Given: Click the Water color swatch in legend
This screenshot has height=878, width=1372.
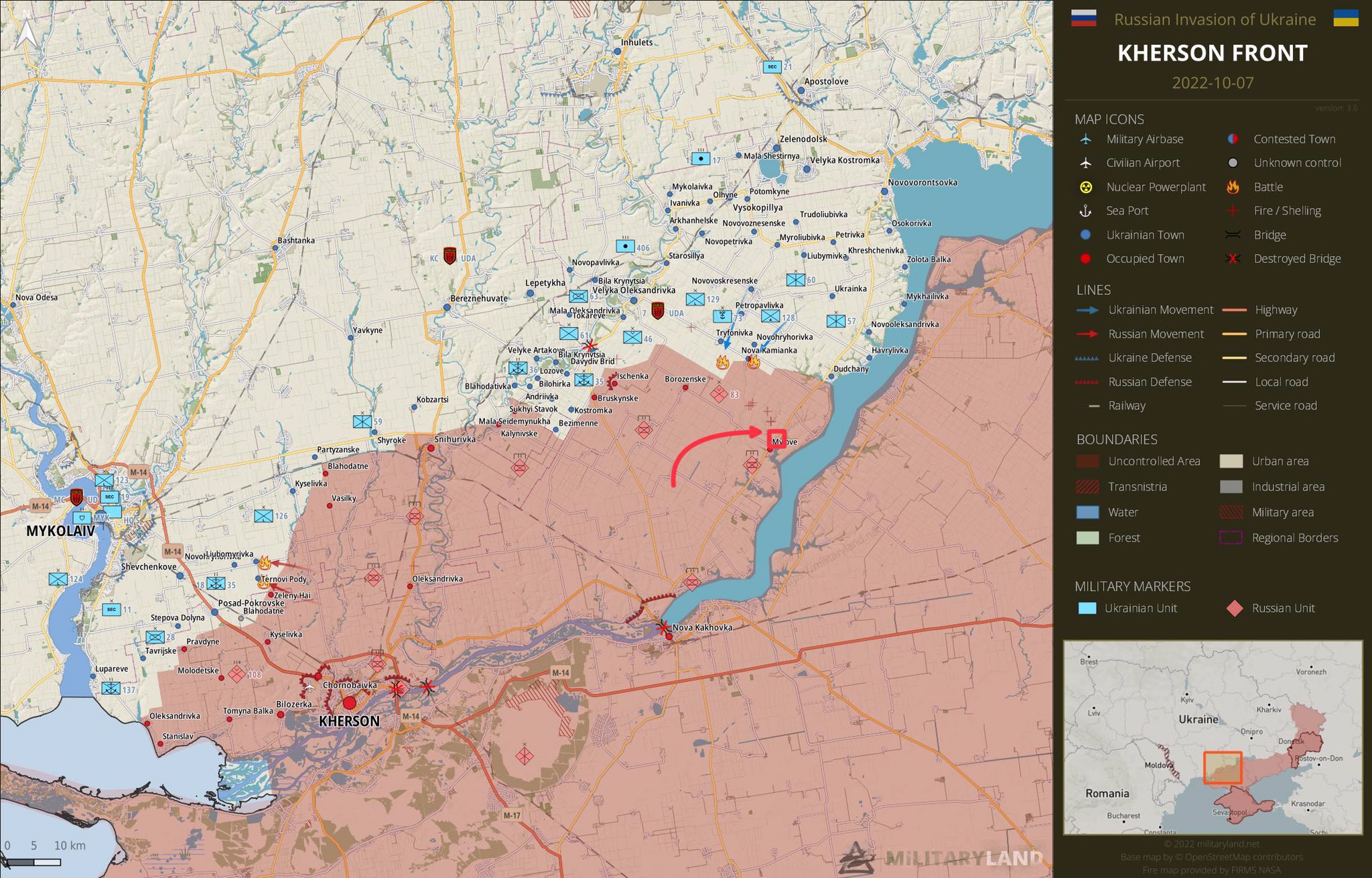Looking at the screenshot, I should [x=1087, y=513].
